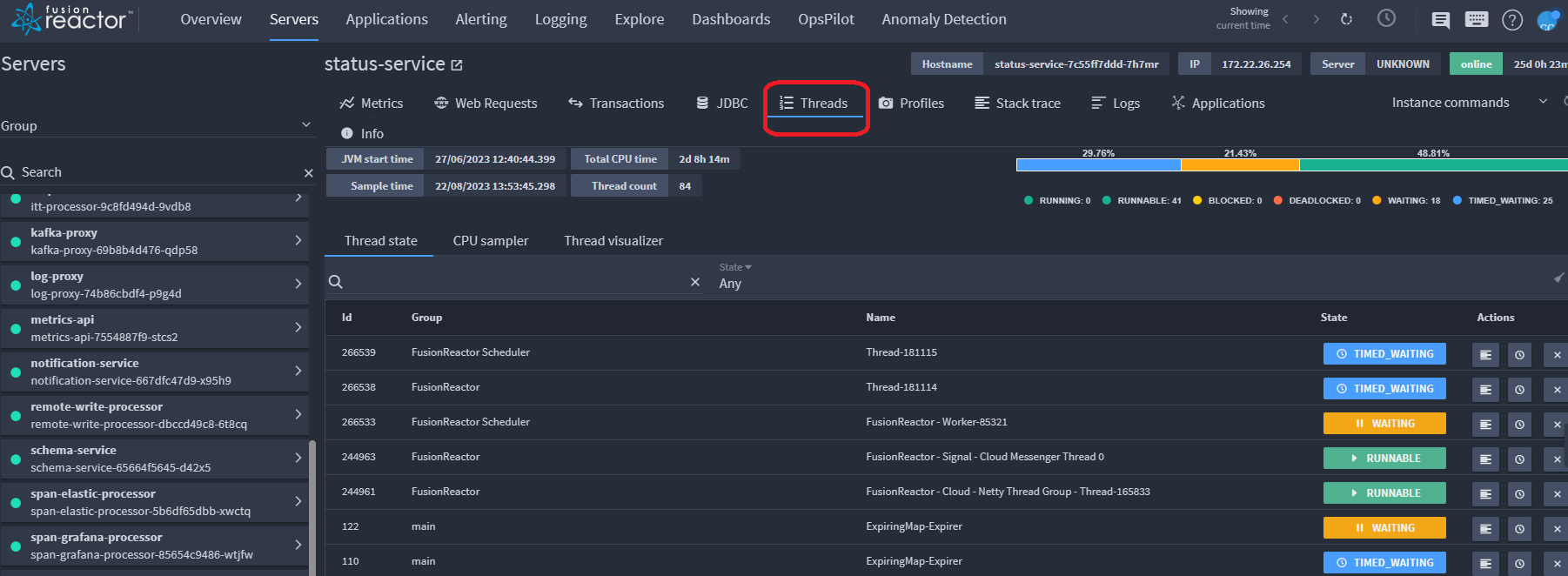Viewport: 1568px width, 576px height.
Task: Click the WAITING badge for Worker-85321
Action: 1384,424
